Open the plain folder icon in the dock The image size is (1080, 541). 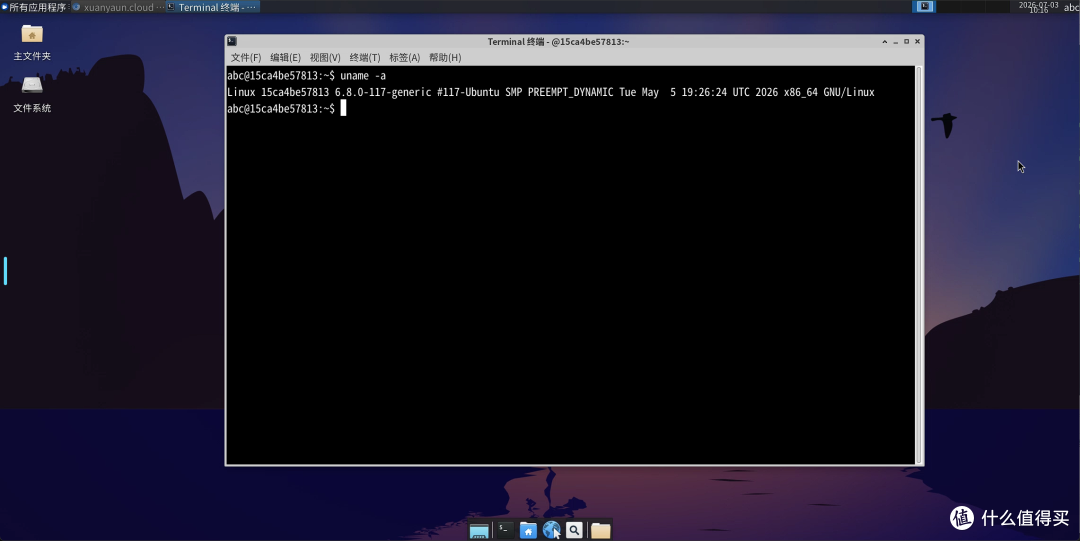point(601,530)
